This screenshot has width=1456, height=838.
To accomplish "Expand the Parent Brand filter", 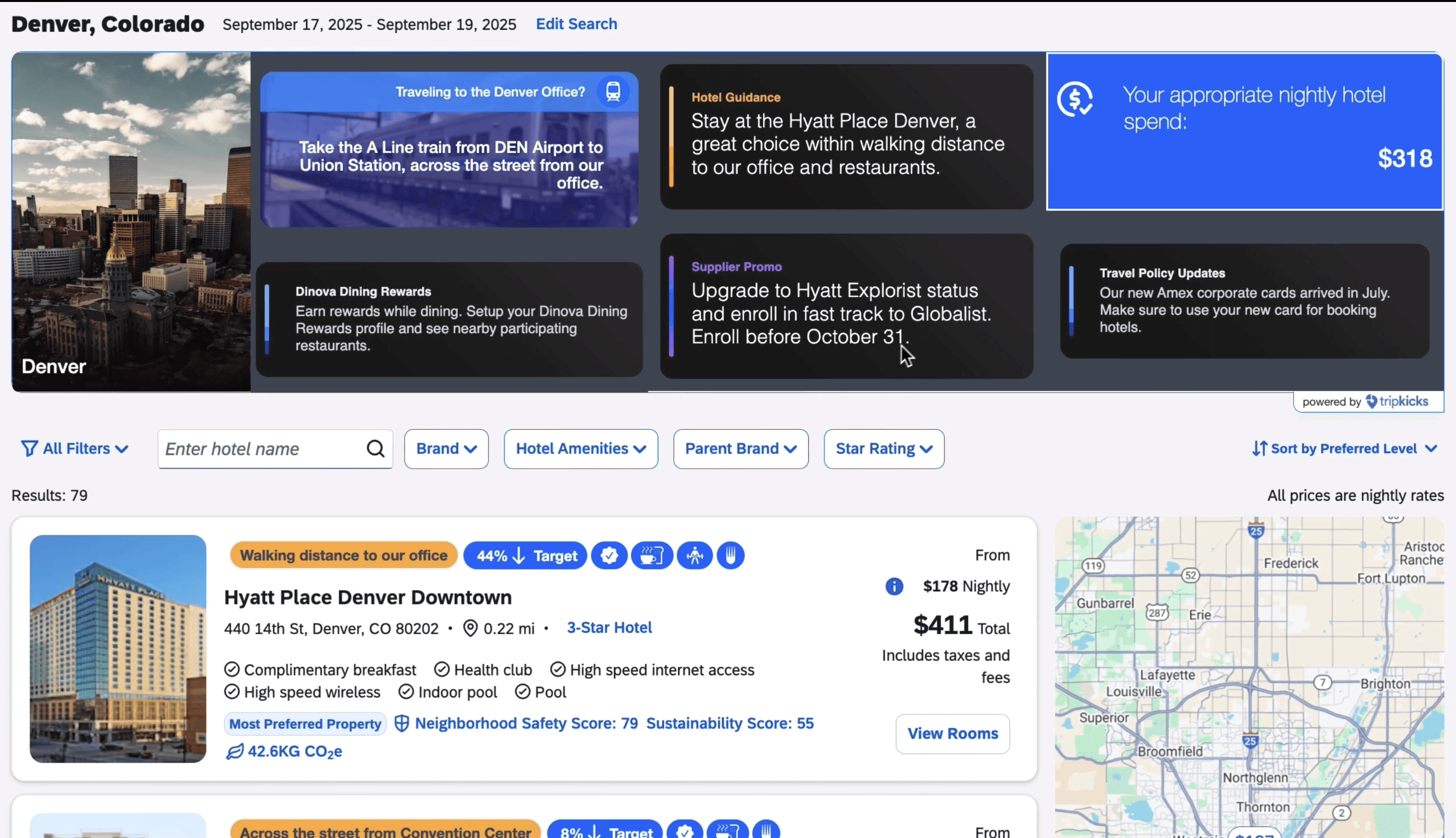I will pos(740,448).
